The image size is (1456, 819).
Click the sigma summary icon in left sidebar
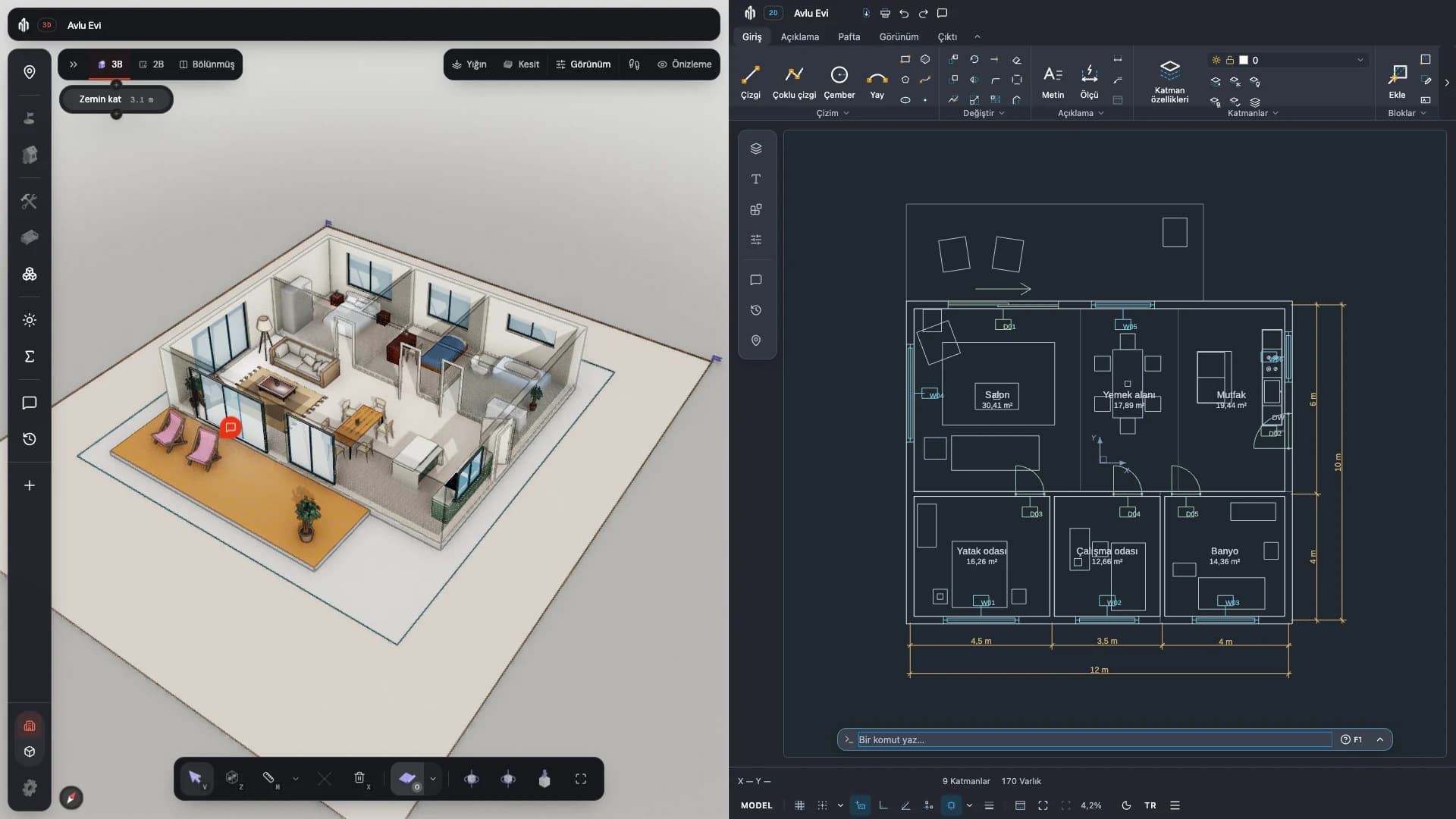coord(30,356)
